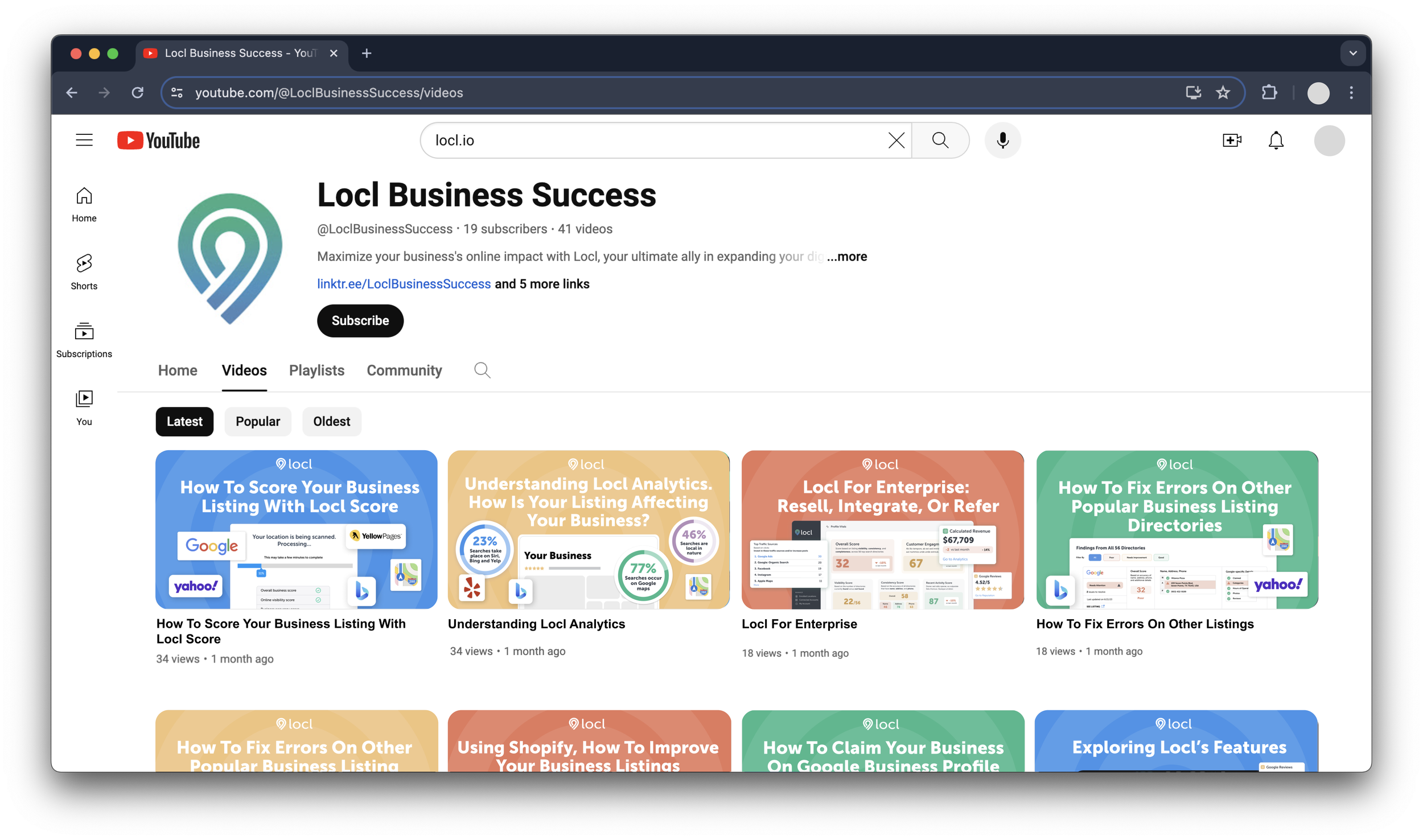
Task: Select the Locl Business Success browser tab
Action: point(241,53)
